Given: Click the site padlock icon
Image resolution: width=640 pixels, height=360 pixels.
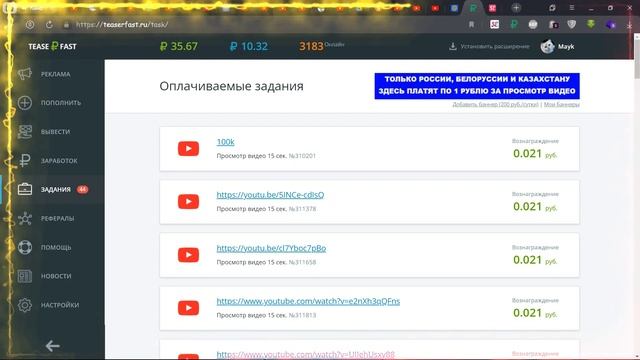Looking at the screenshot, I should (x=66, y=25).
